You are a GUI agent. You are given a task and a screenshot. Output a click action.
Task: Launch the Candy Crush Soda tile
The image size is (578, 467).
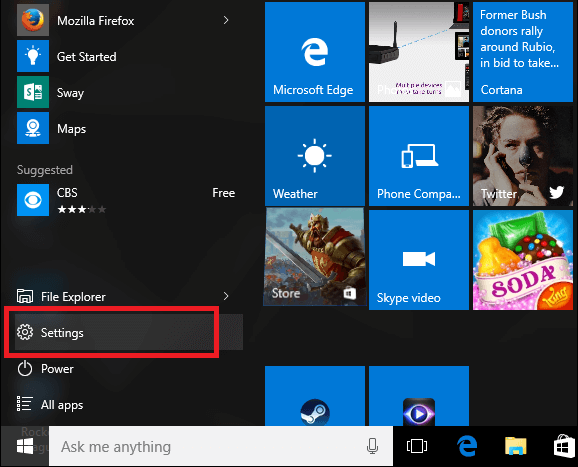[523, 260]
